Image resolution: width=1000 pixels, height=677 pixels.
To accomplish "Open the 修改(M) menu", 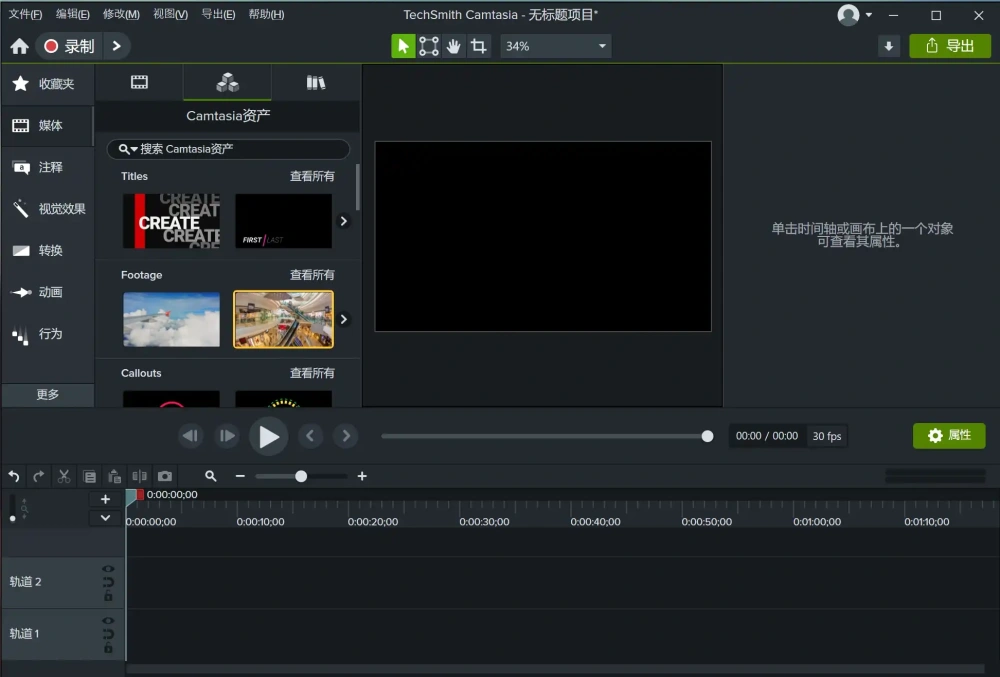I will 121,14.
